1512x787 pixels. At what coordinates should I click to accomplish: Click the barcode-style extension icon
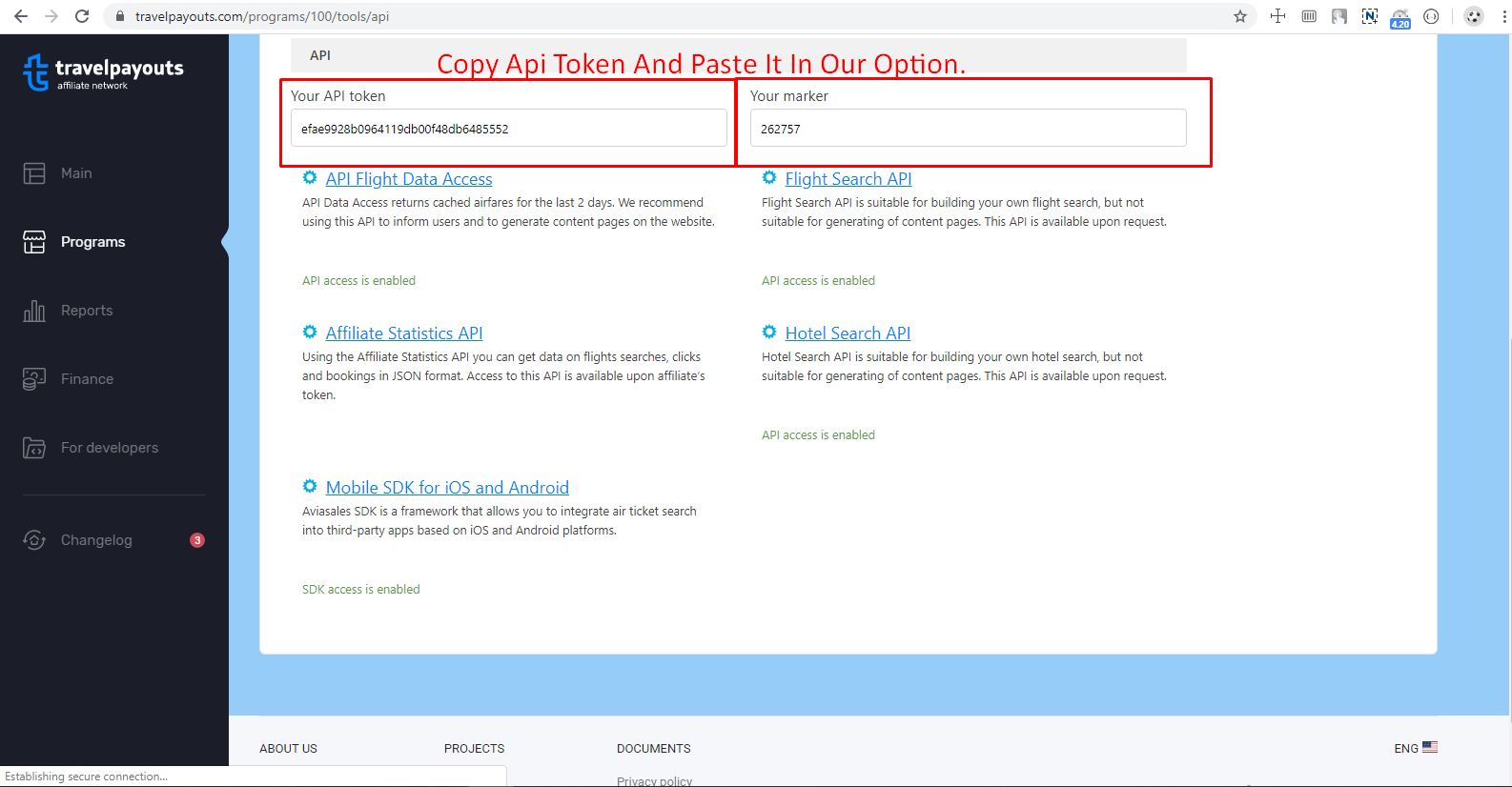1309,16
